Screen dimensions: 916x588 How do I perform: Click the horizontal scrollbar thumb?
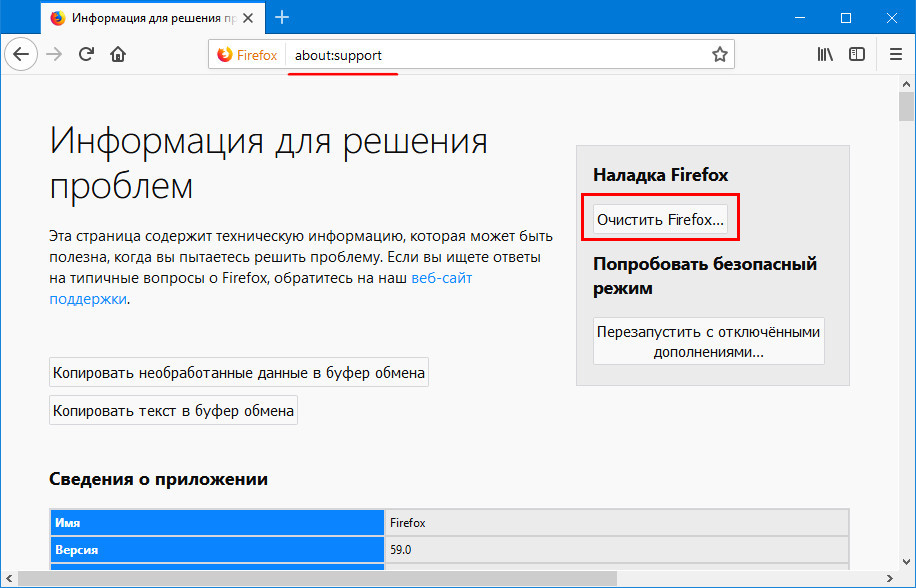coord(317,578)
